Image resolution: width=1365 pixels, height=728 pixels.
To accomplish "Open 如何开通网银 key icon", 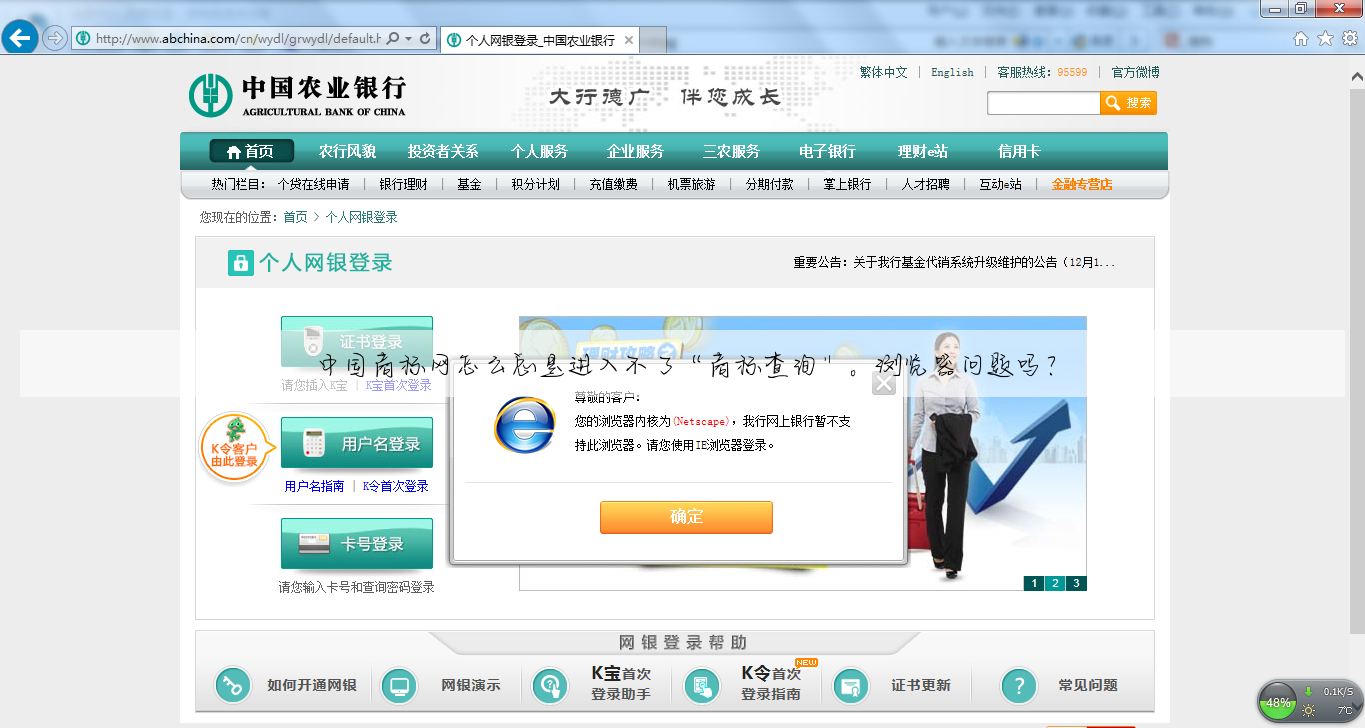I will pyautogui.click(x=233, y=686).
